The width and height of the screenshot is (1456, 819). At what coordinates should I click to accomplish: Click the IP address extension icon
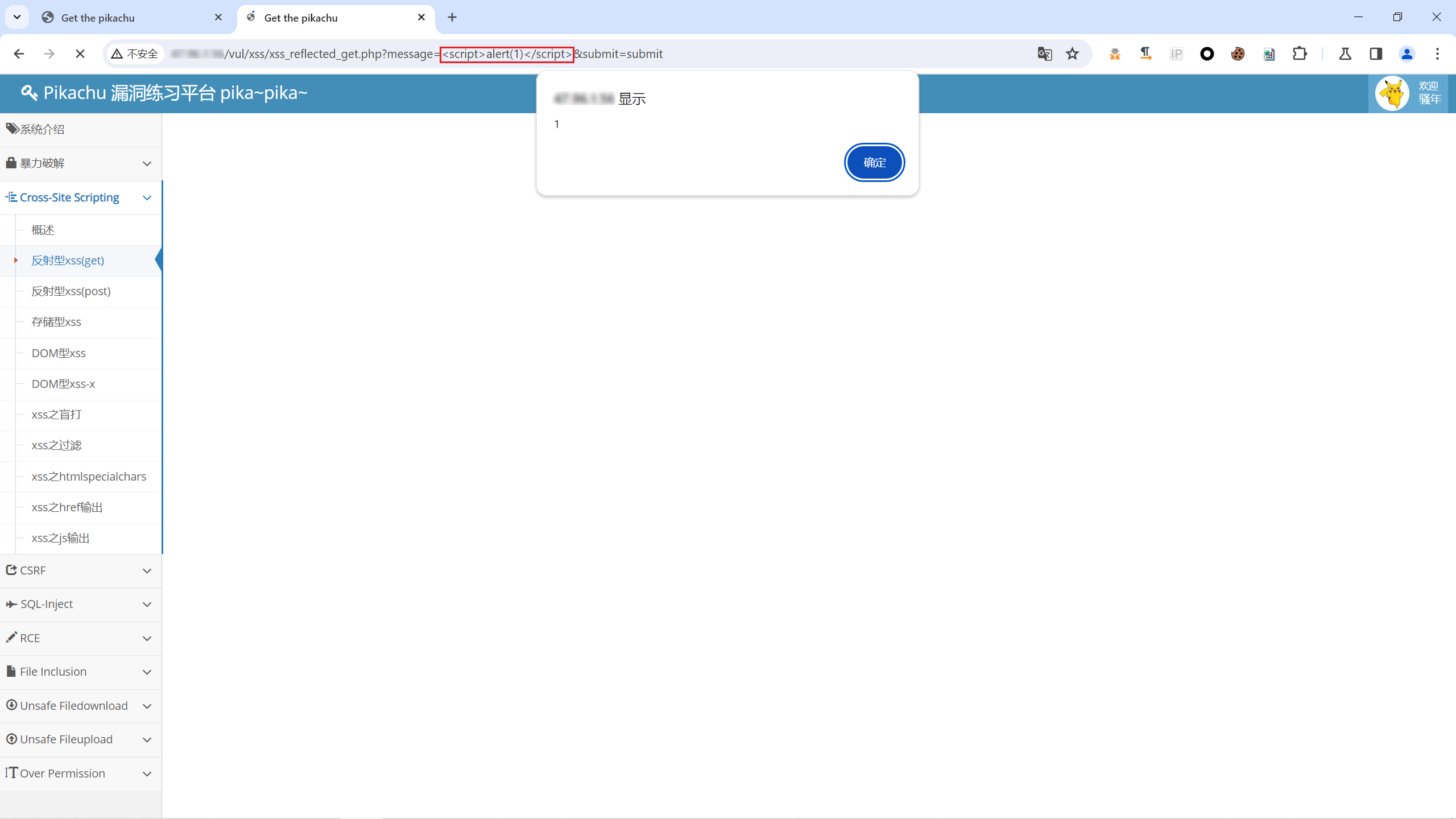click(1177, 53)
